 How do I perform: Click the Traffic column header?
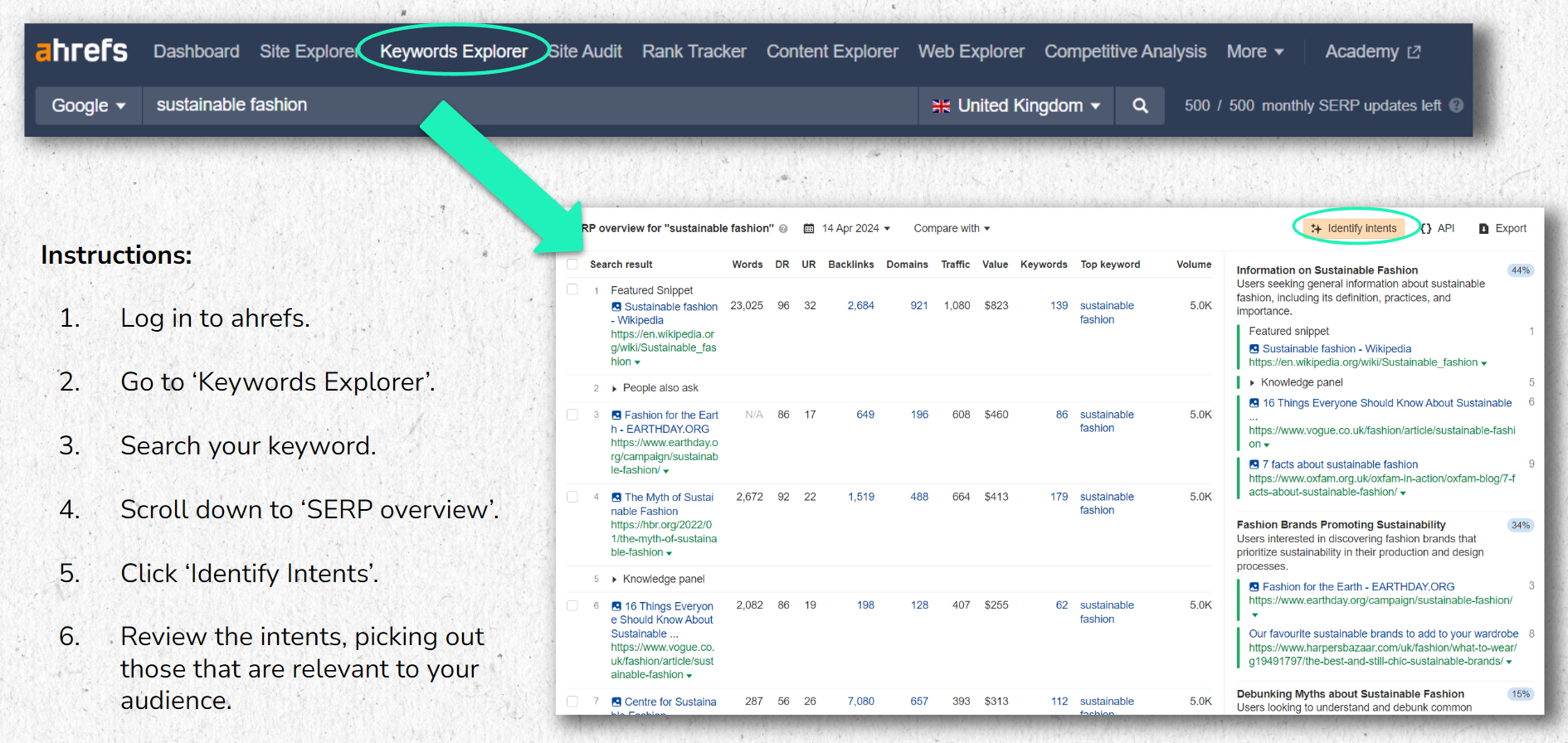955,265
